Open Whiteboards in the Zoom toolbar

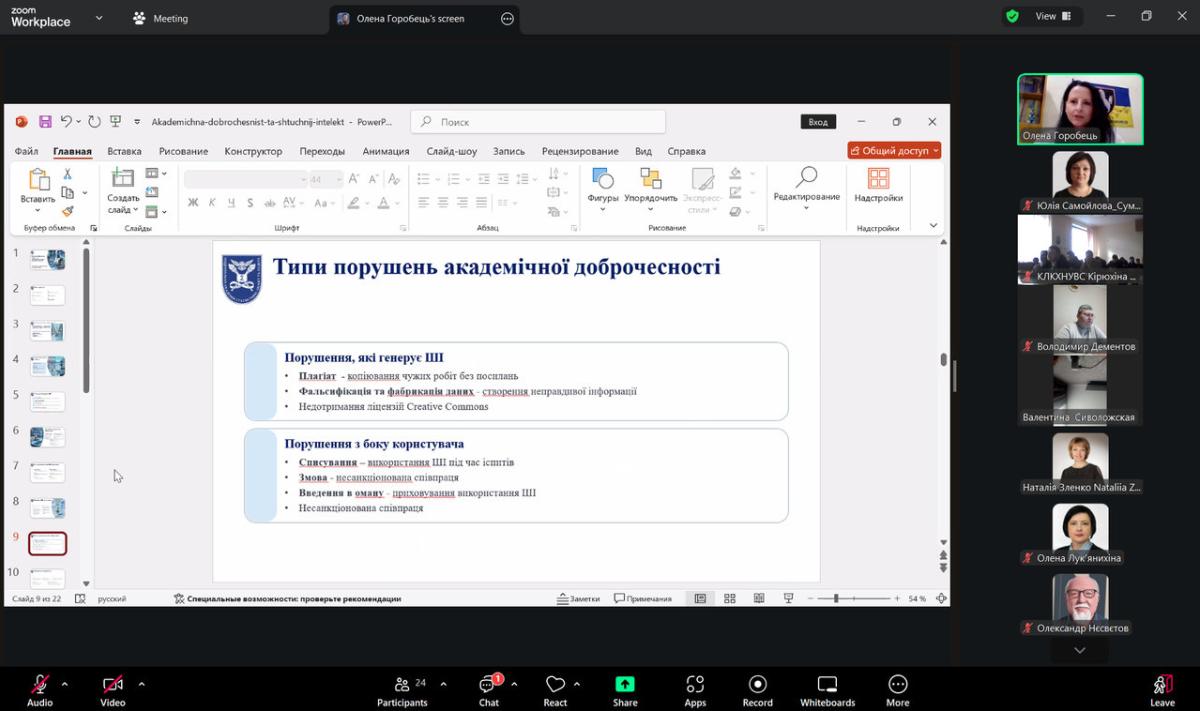(x=827, y=685)
